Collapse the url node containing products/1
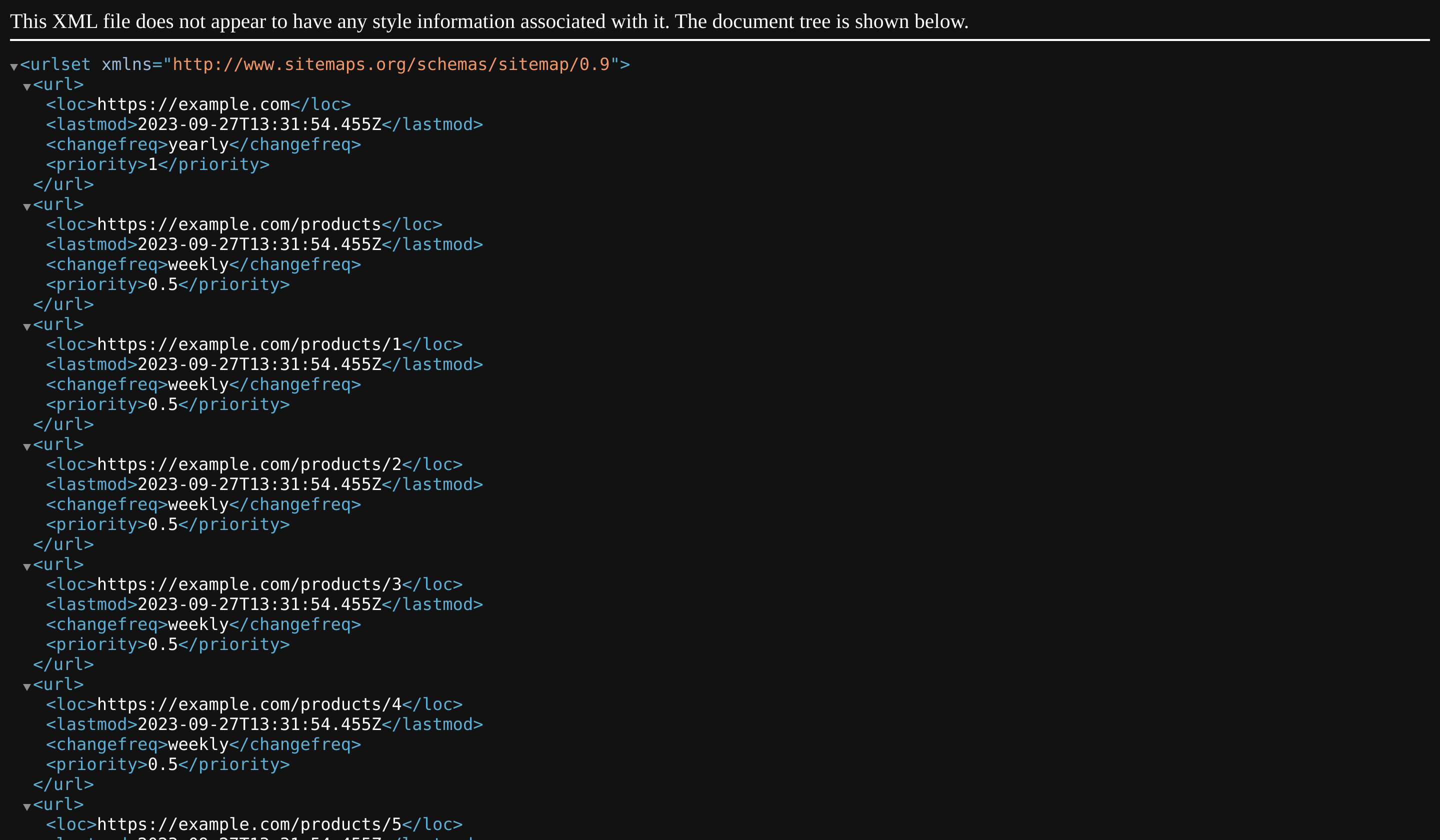 coord(27,327)
